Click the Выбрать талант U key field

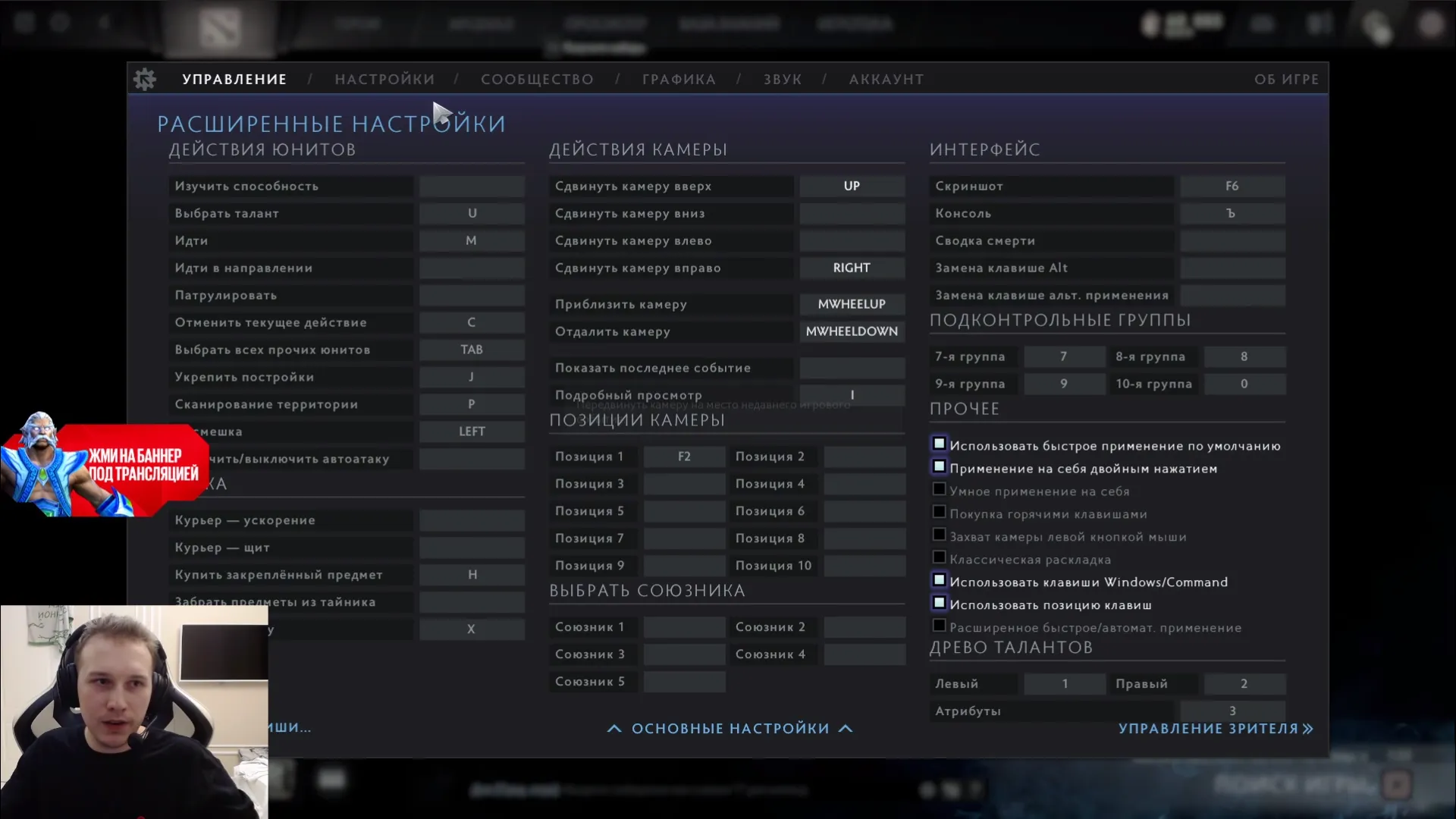472,213
